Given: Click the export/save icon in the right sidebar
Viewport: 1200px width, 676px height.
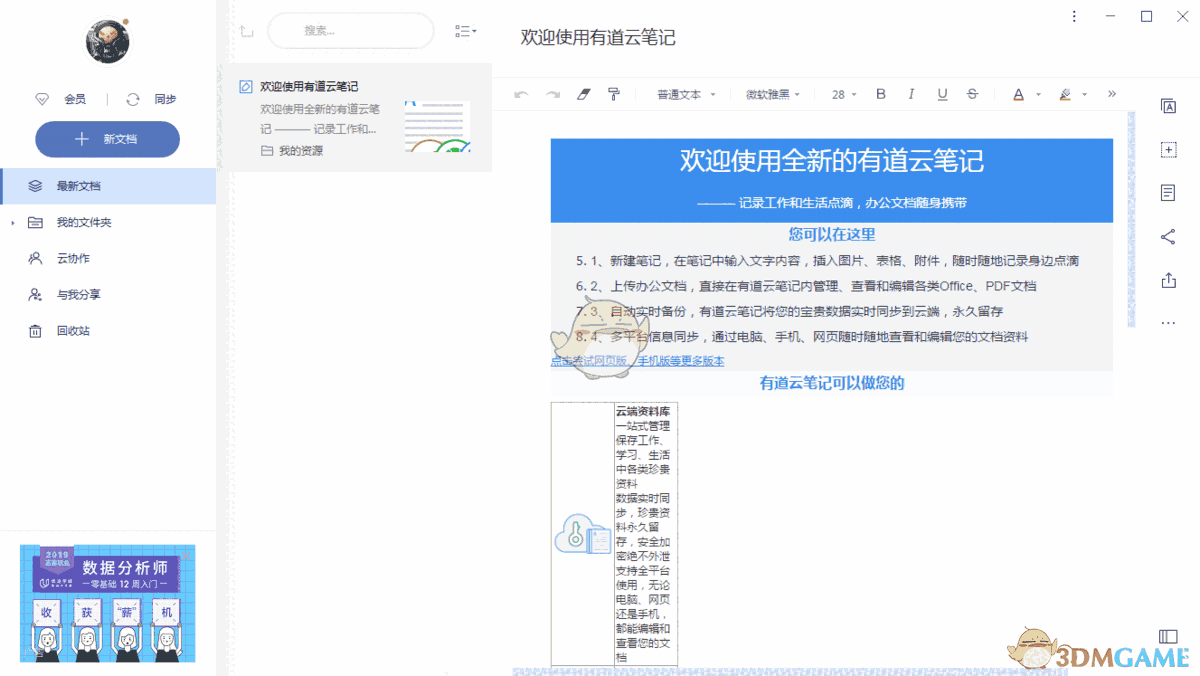Looking at the screenshot, I should (x=1168, y=281).
